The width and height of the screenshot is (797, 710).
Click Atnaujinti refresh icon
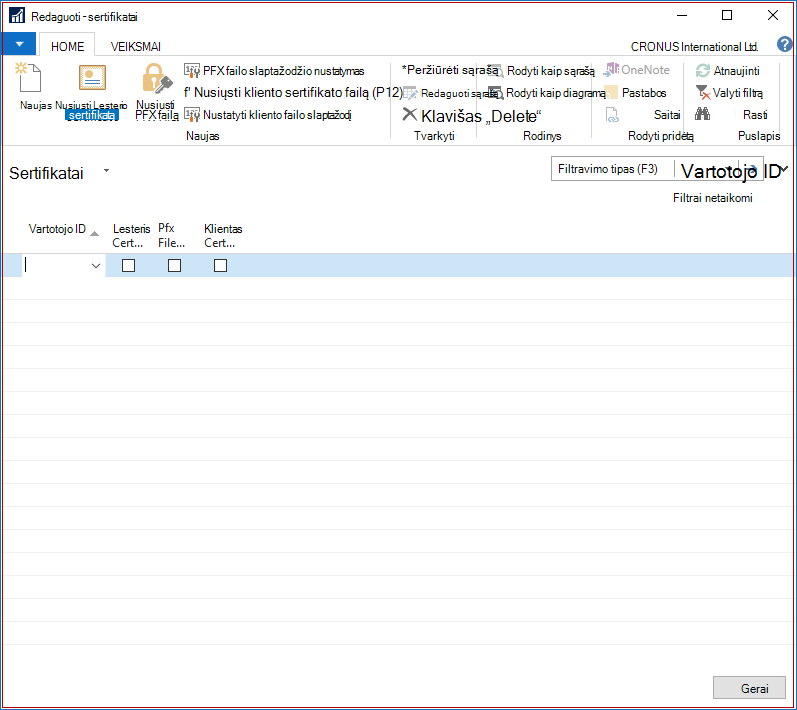(702, 71)
